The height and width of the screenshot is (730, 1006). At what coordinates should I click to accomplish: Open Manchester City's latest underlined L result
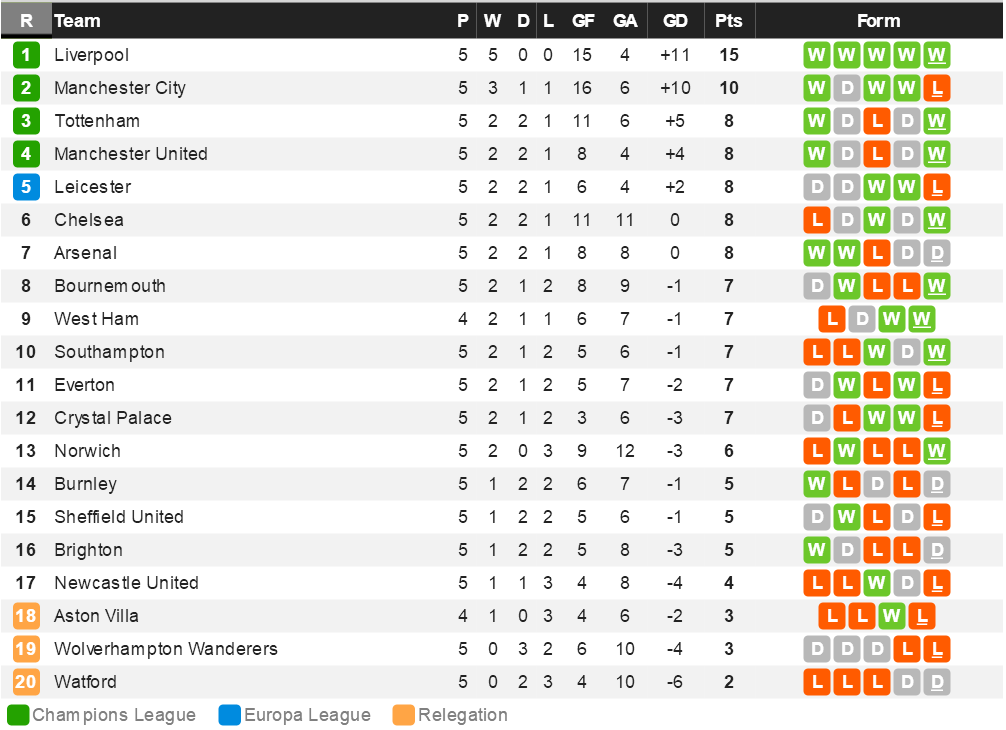[x=937, y=88]
